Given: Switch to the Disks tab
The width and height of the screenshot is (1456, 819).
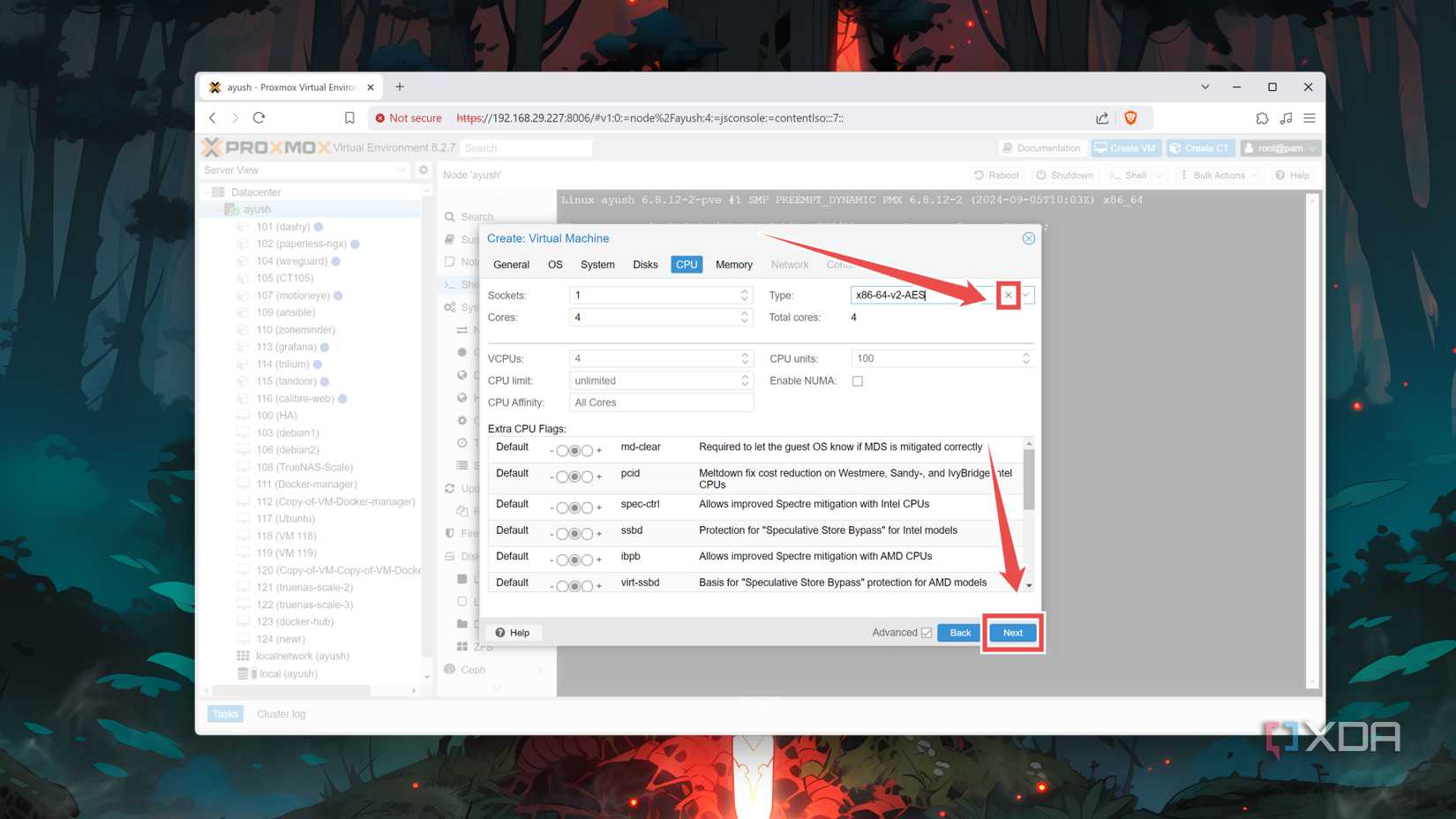Looking at the screenshot, I should point(645,265).
